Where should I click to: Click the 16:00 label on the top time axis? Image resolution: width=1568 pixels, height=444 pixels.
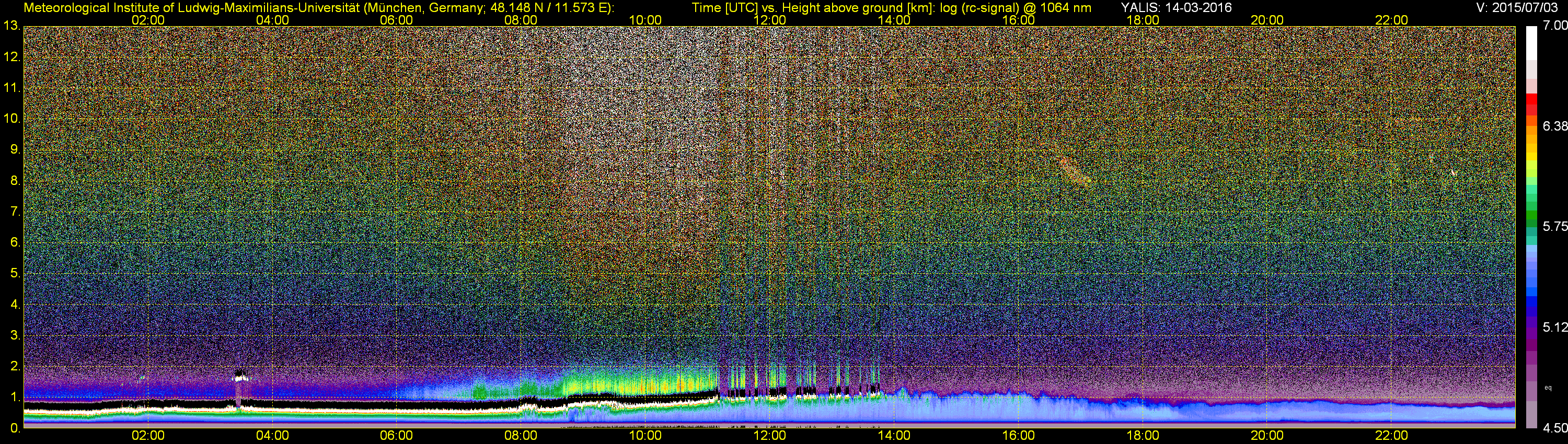tap(1018, 20)
